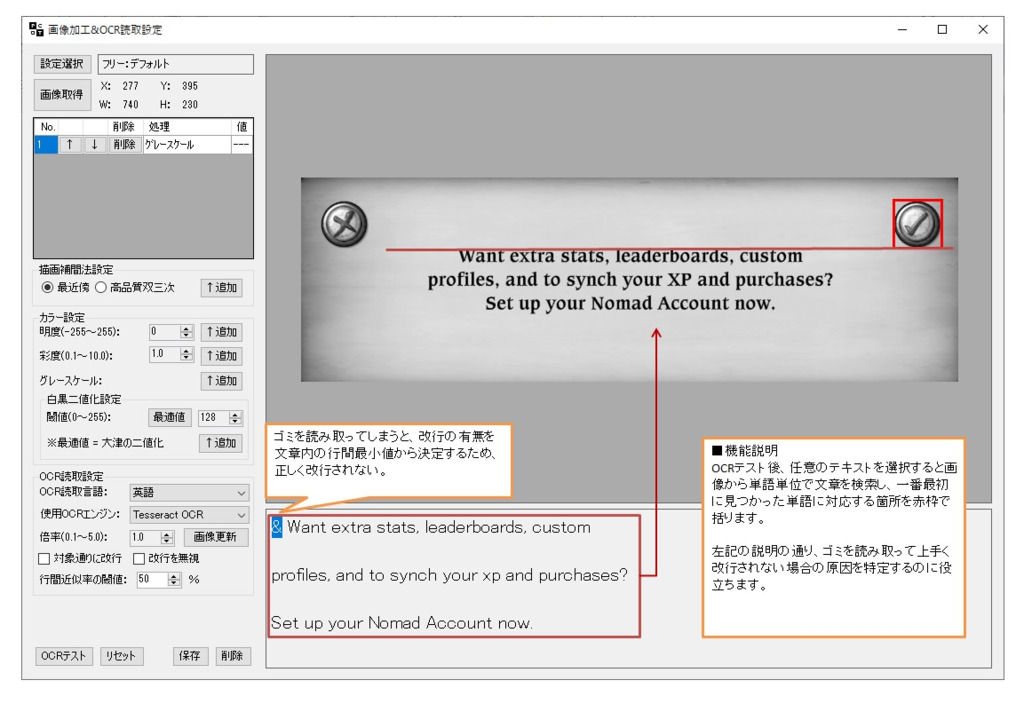
Task: Enable the 対象通りに改行 checkbox
Action: tap(44, 558)
